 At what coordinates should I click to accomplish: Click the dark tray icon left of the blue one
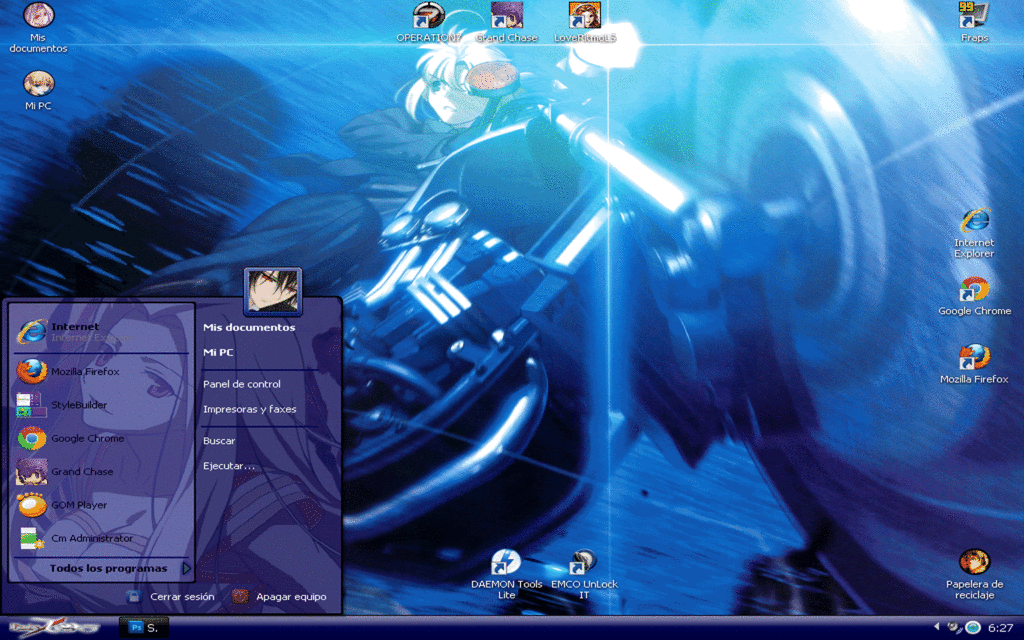pyautogui.click(x=955, y=627)
